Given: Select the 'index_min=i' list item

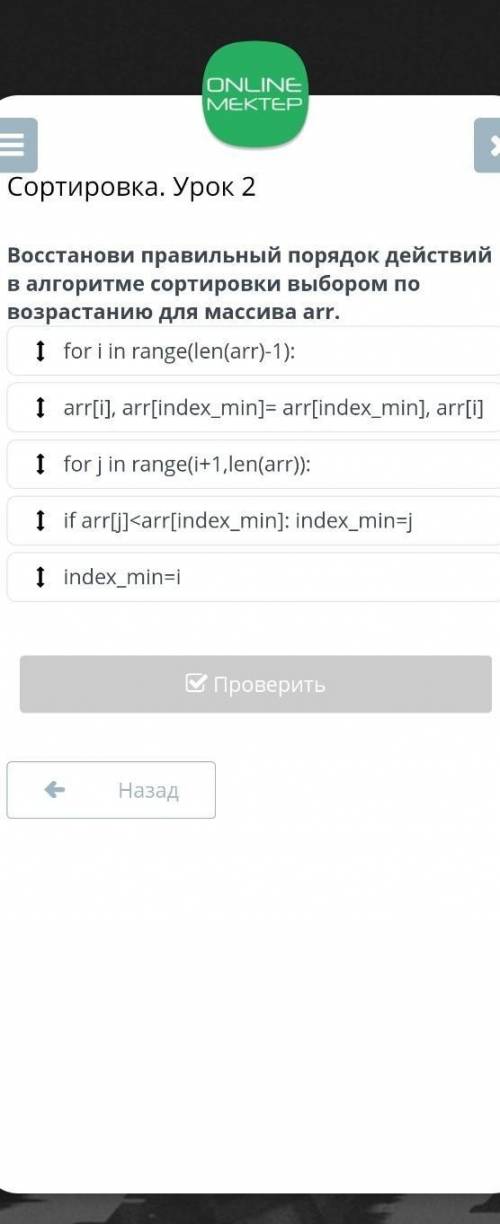Looking at the screenshot, I should pos(254,577).
